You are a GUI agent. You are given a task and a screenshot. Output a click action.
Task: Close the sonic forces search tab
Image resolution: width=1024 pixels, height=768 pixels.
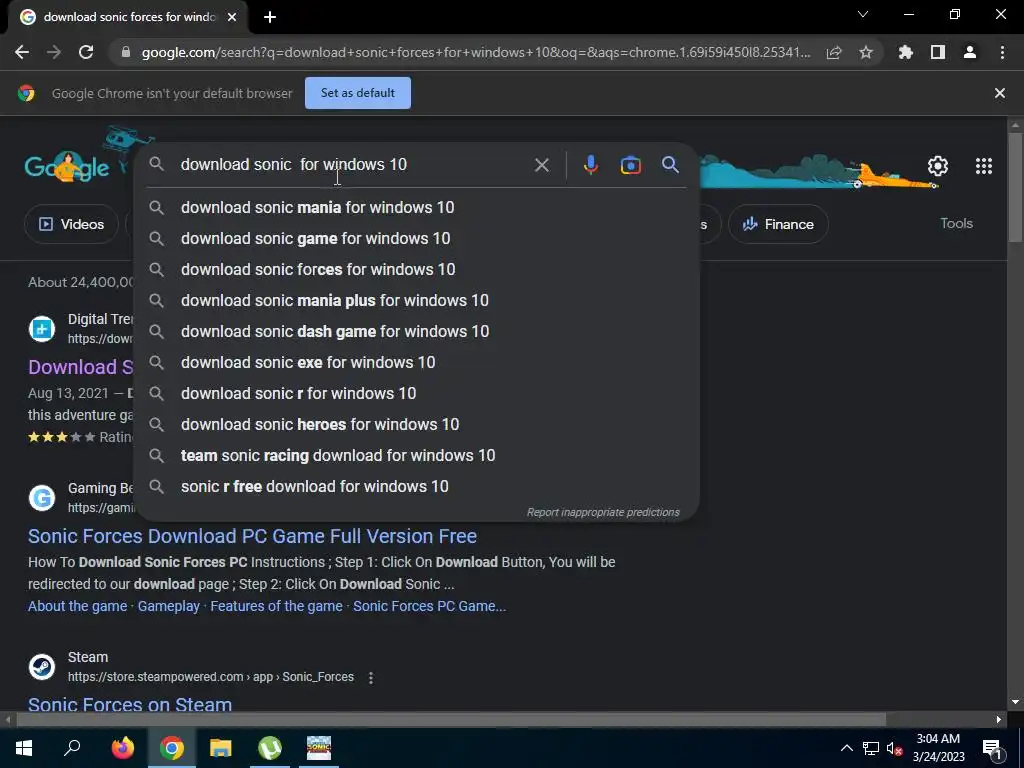pos(232,18)
